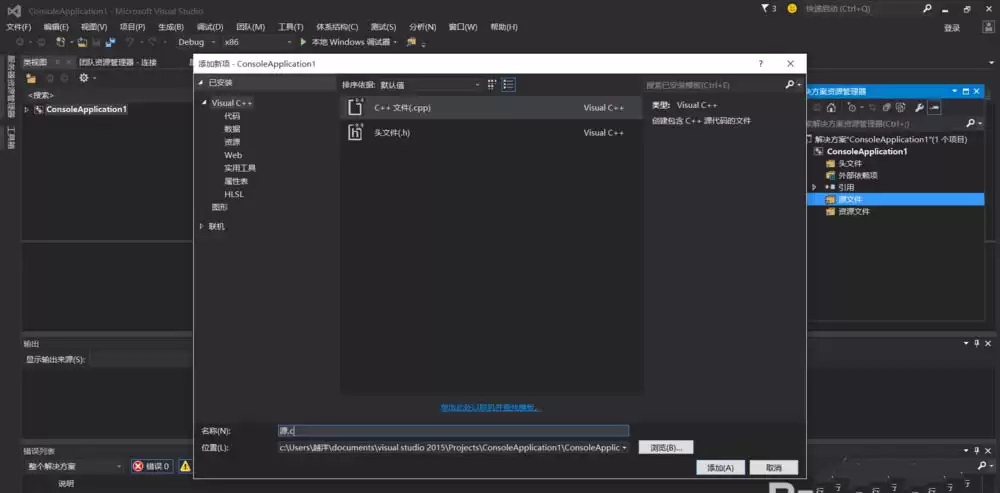The height and width of the screenshot is (493, 1000).
Task: Click the 浏览(B)... browse button
Action: [x=665, y=448]
